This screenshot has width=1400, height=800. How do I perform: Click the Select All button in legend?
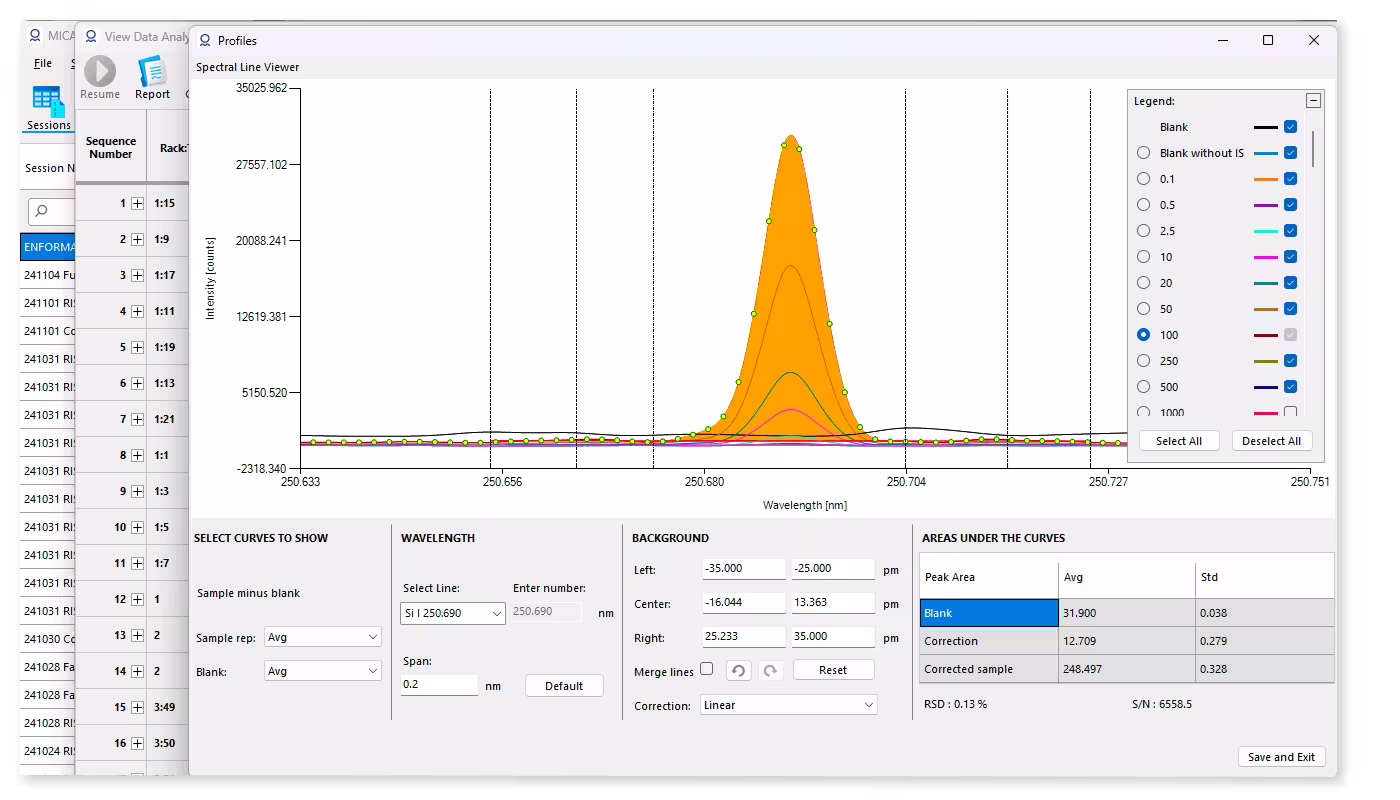pyautogui.click(x=1179, y=441)
